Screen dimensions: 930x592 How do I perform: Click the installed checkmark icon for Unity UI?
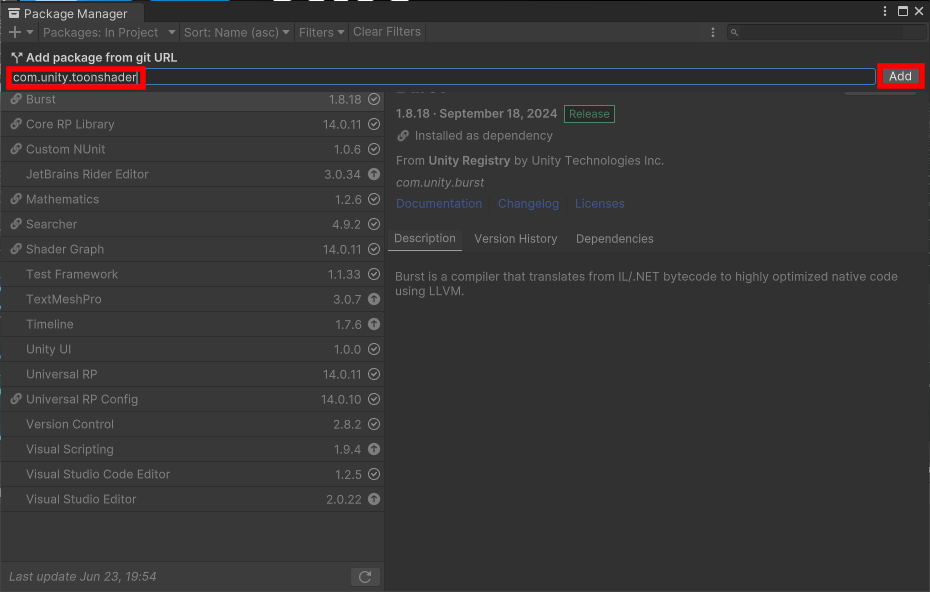click(374, 349)
